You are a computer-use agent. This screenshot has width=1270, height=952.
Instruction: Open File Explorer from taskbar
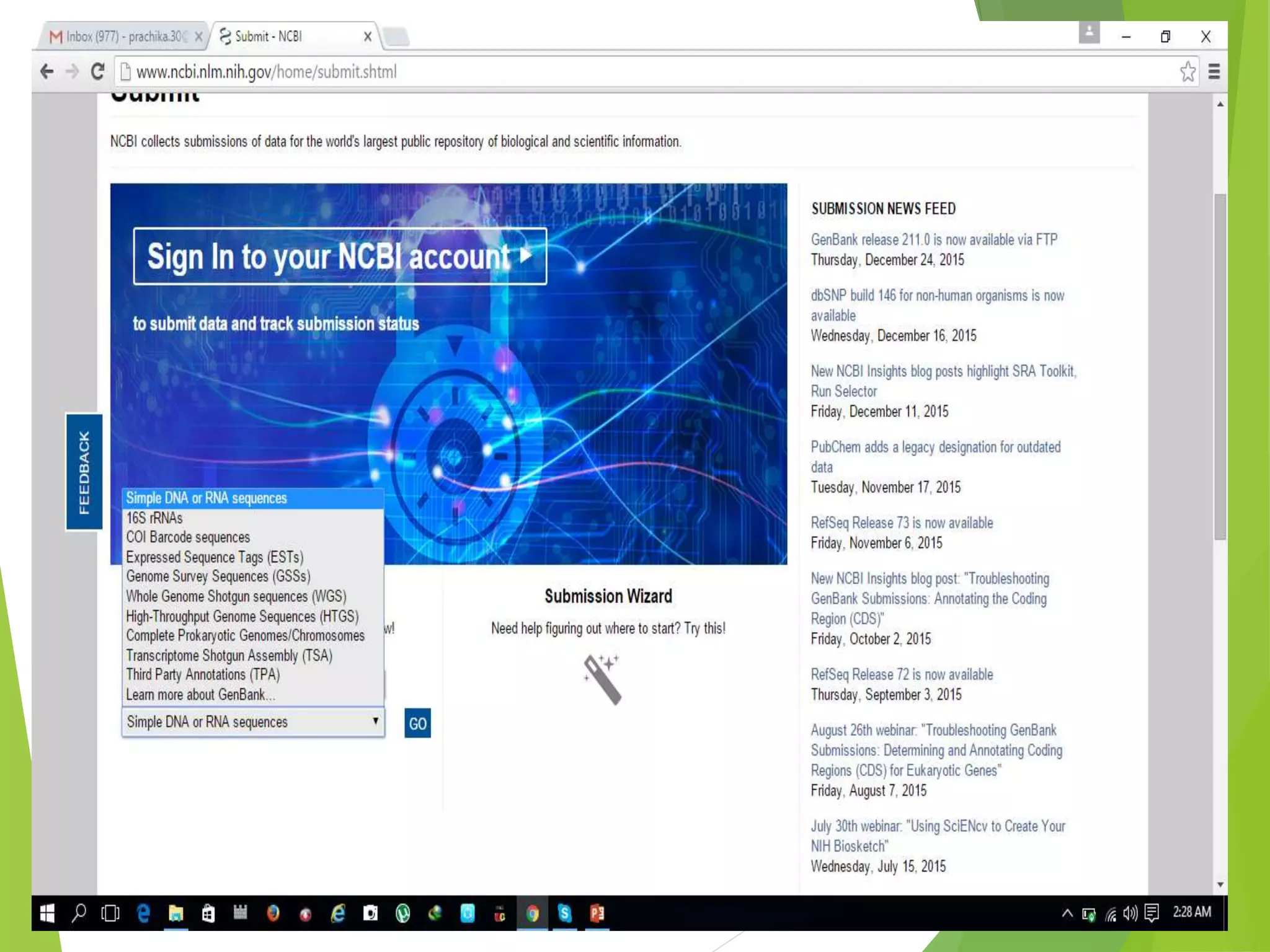point(175,913)
